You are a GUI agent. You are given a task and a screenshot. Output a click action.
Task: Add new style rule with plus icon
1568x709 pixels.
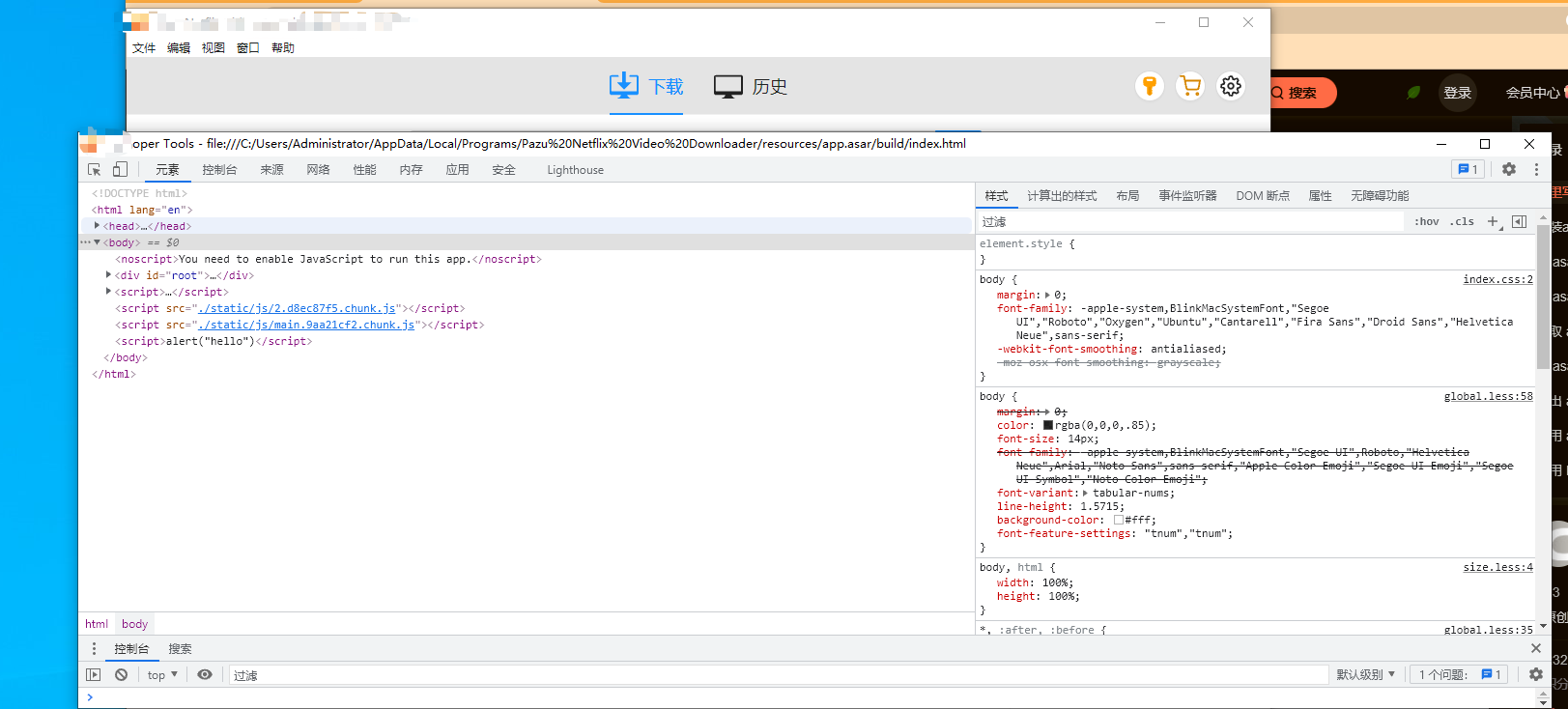[x=1493, y=221]
